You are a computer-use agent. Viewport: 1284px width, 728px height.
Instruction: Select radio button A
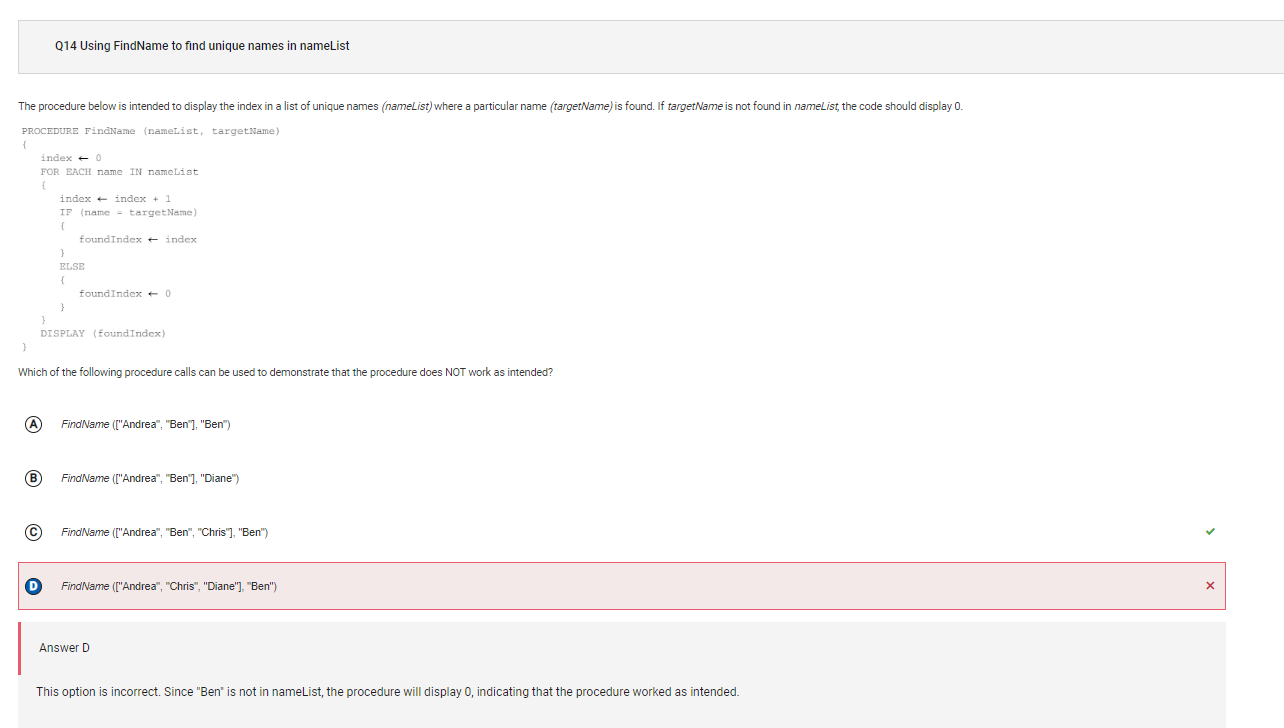point(33,424)
